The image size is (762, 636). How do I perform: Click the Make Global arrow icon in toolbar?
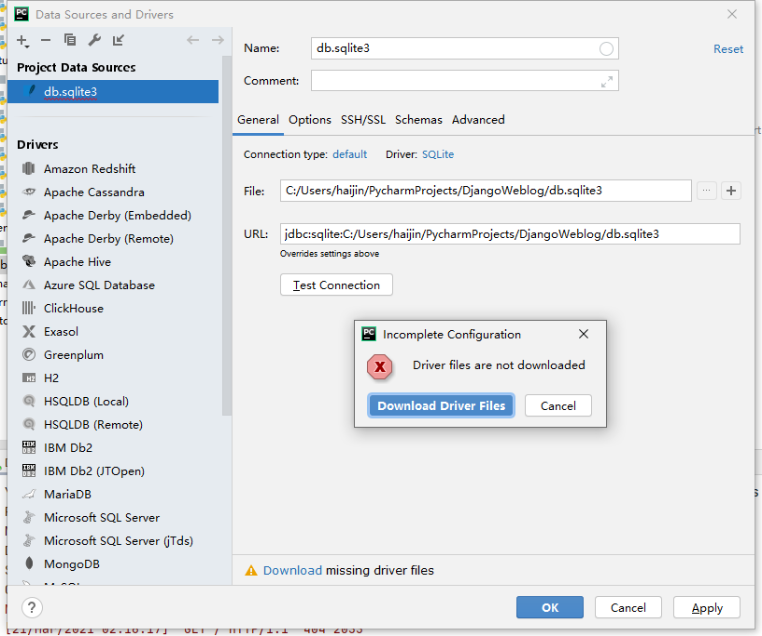tap(119, 40)
